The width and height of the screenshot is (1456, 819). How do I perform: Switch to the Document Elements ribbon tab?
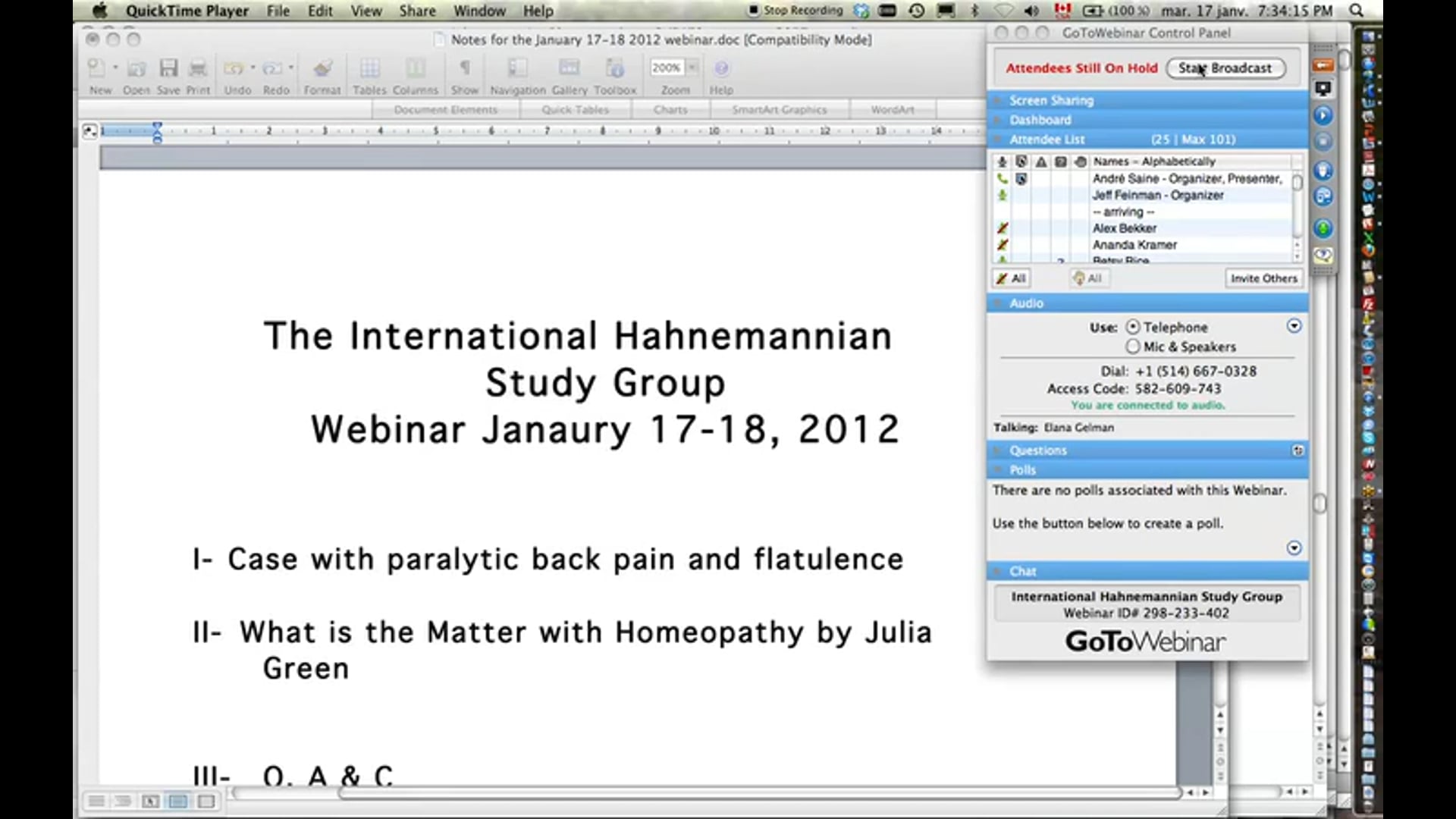tap(446, 109)
